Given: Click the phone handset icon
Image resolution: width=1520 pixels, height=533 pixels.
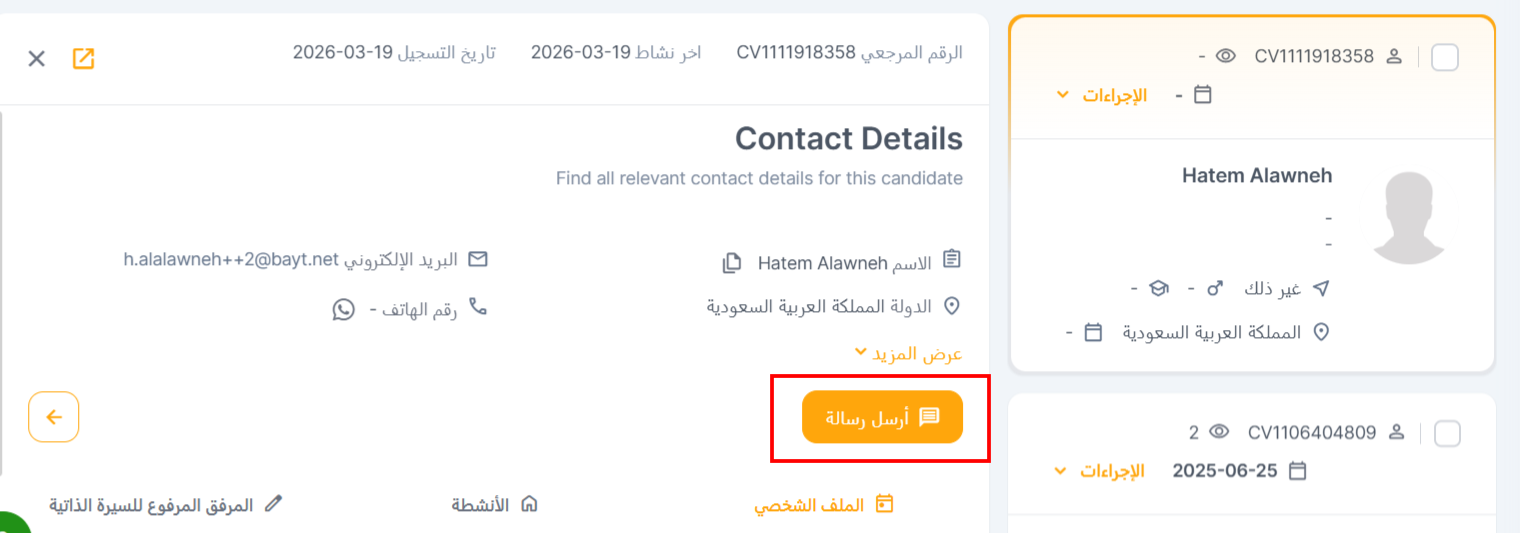Looking at the screenshot, I should tap(478, 307).
